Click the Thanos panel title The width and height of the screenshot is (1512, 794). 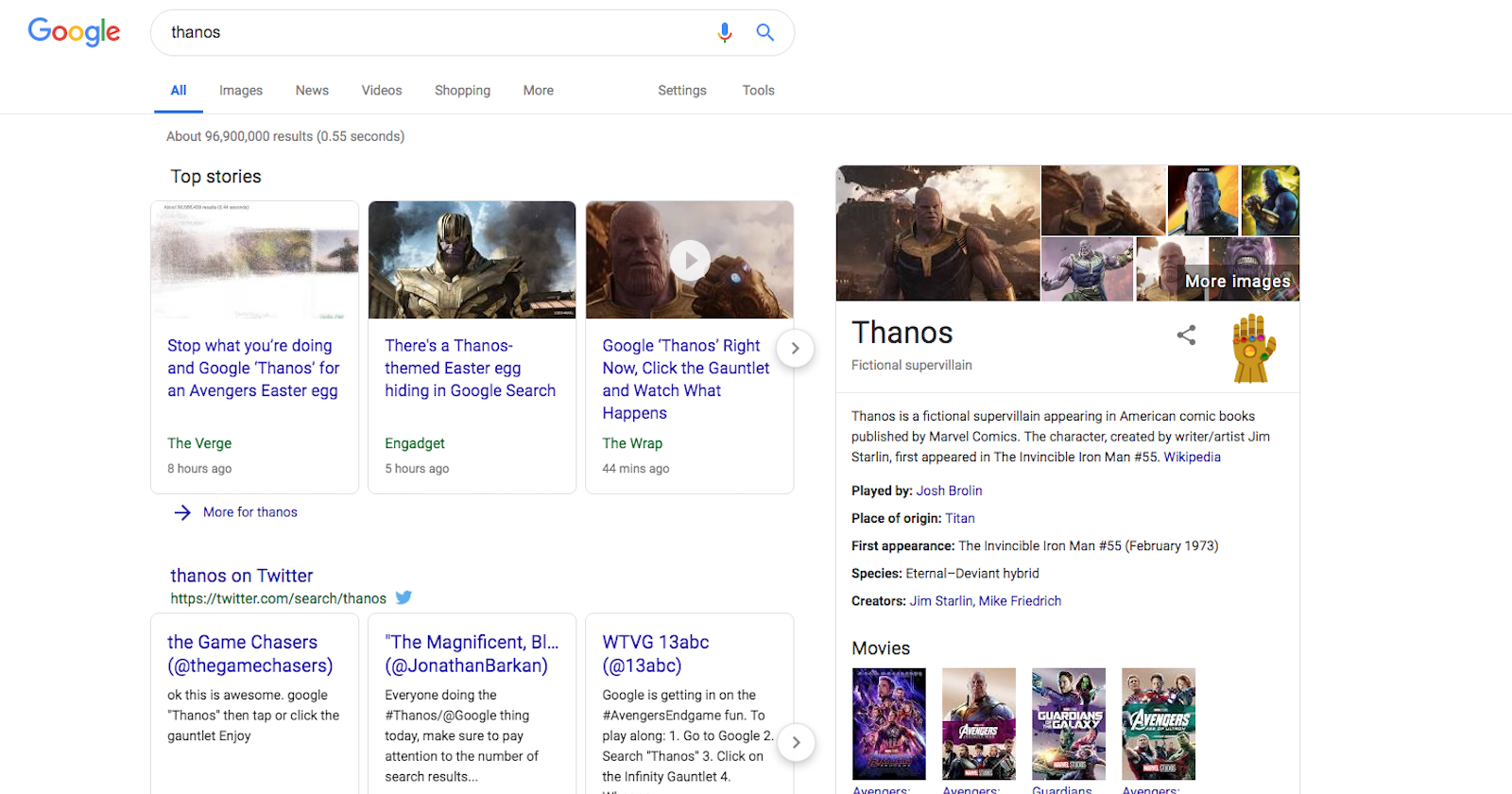[x=902, y=333]
